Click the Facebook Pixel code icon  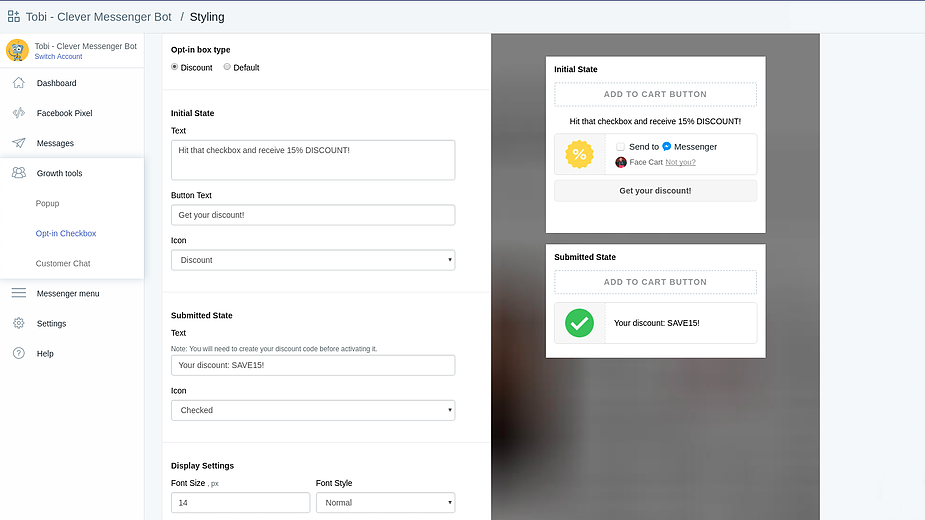(x=19, y=113)
